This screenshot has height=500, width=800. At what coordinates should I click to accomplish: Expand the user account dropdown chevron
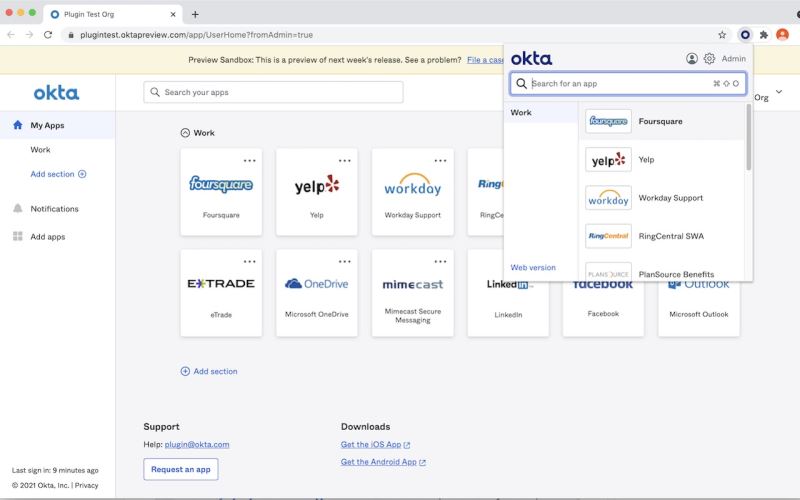click(x=779, y=92)
